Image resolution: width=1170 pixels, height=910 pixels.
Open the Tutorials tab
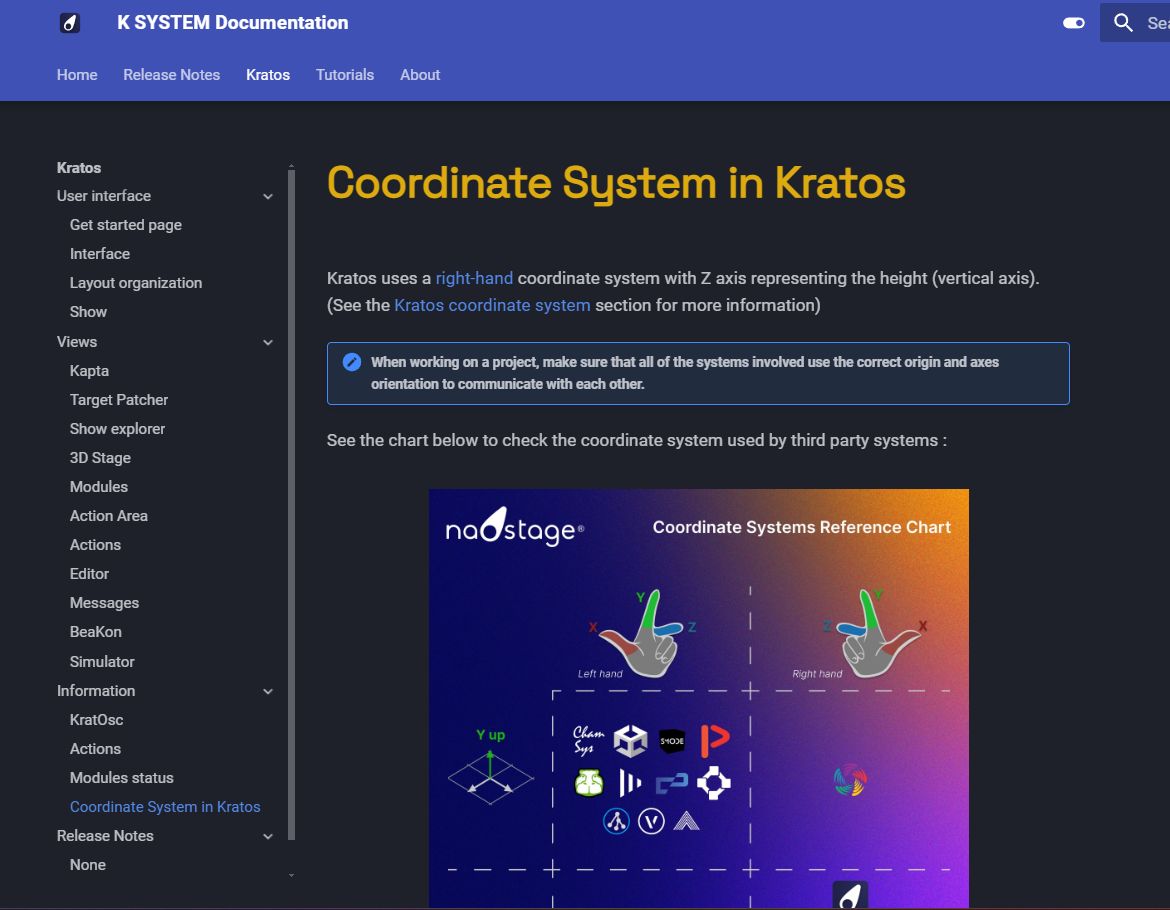345,75
